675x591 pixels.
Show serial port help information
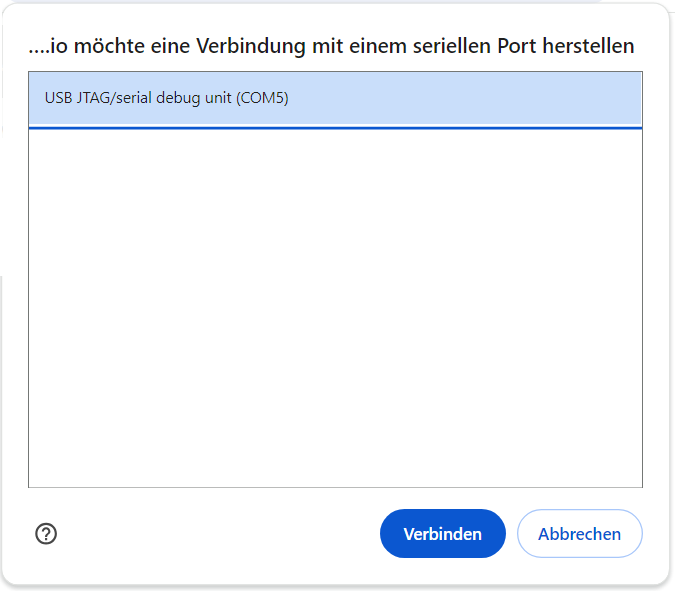coord(46,534)
